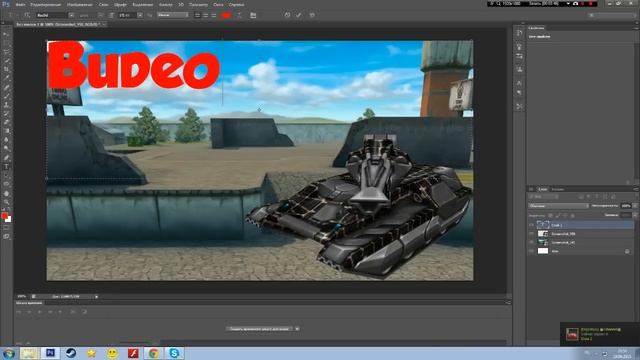Open the Character and Paragraph panel icon
640x360 pixels.
pos(253,15)
